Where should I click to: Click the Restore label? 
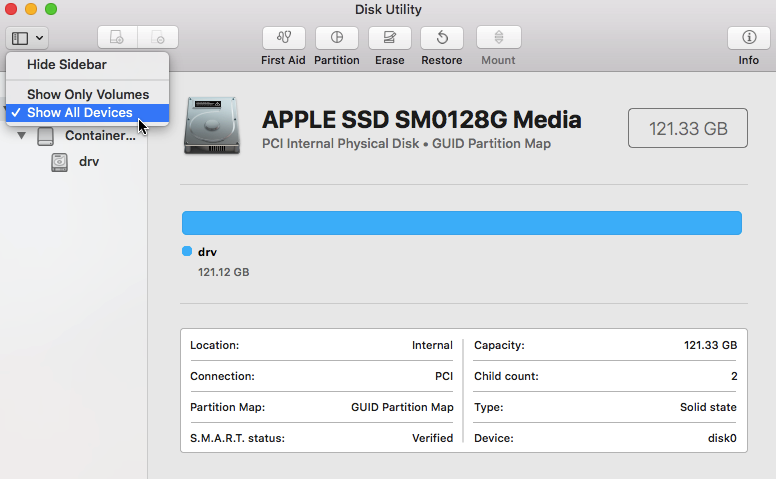(441, 60)
